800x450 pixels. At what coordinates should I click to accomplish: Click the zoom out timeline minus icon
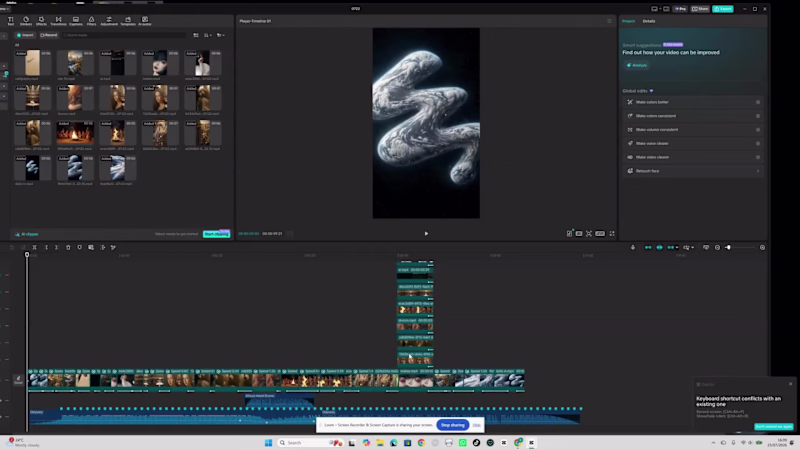[x=717, y=247]
